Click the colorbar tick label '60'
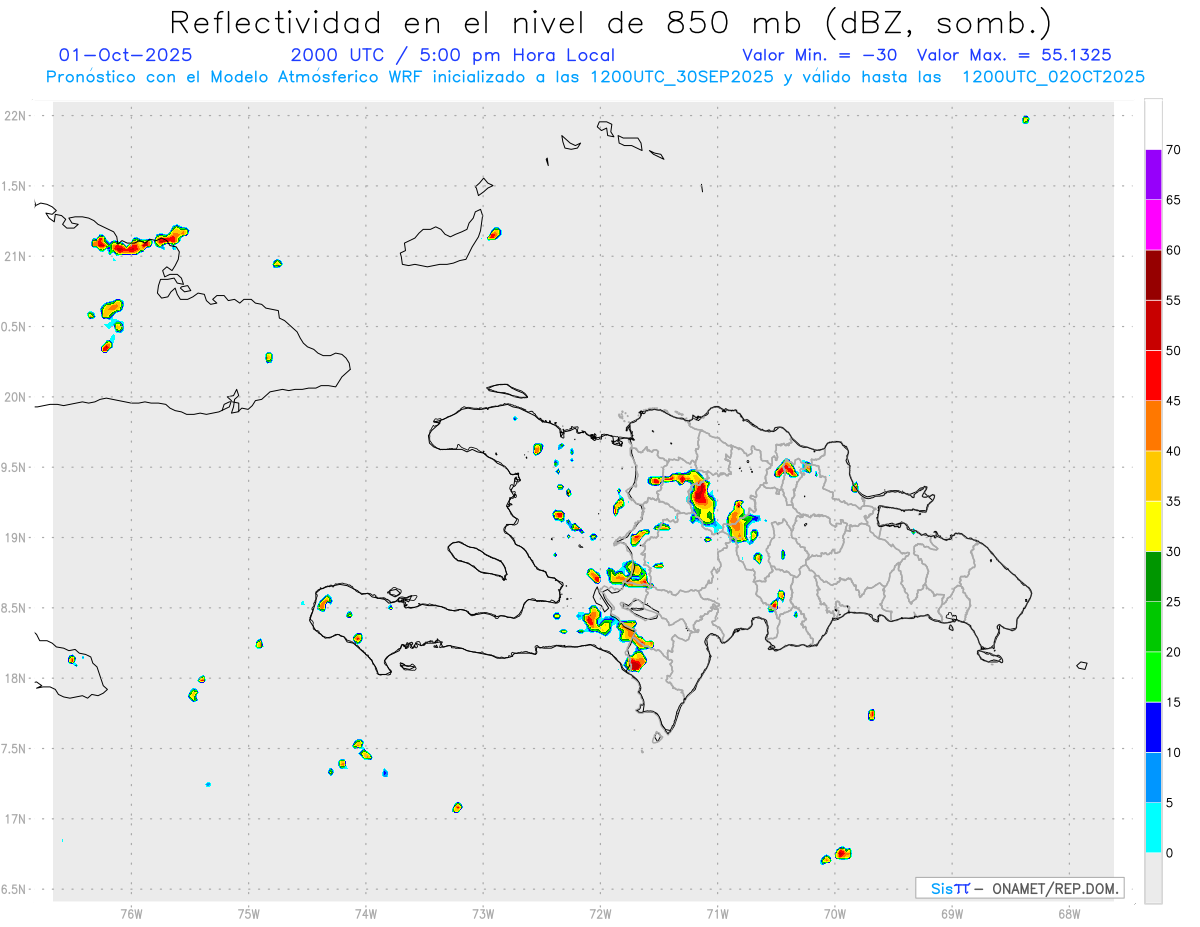The height and width of the screenshot is (927, 1200). tap(1174, 250)
